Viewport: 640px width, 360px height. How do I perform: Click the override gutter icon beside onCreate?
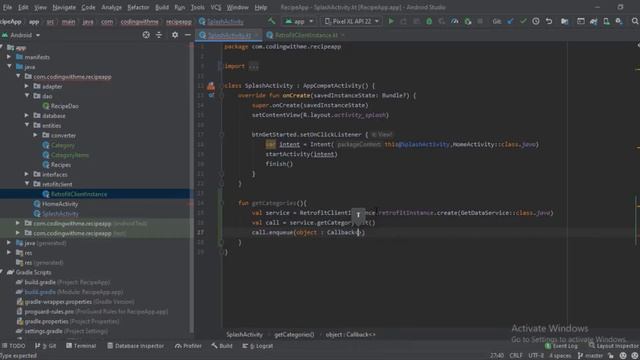(211, 95)
